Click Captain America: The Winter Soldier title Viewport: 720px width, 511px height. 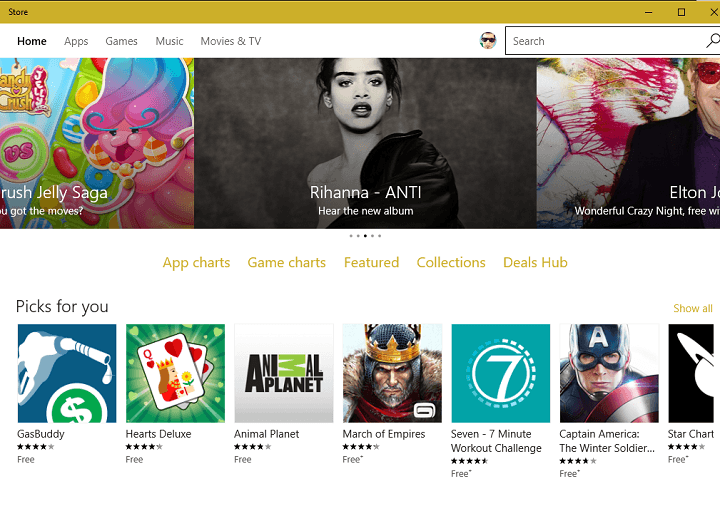pos(607,441)
